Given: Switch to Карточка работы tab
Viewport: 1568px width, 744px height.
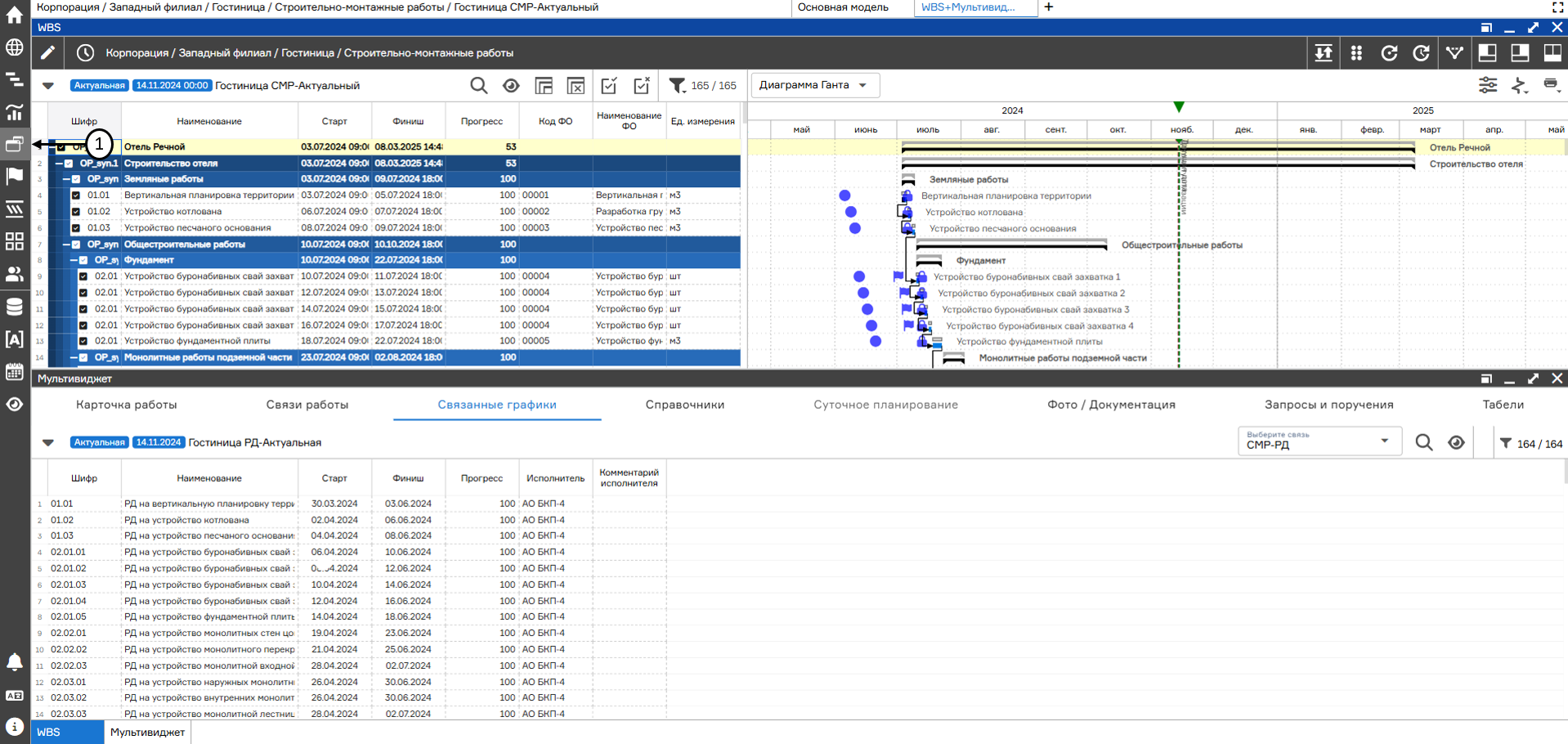Looking at the screenshot, I should click(127, 405).
